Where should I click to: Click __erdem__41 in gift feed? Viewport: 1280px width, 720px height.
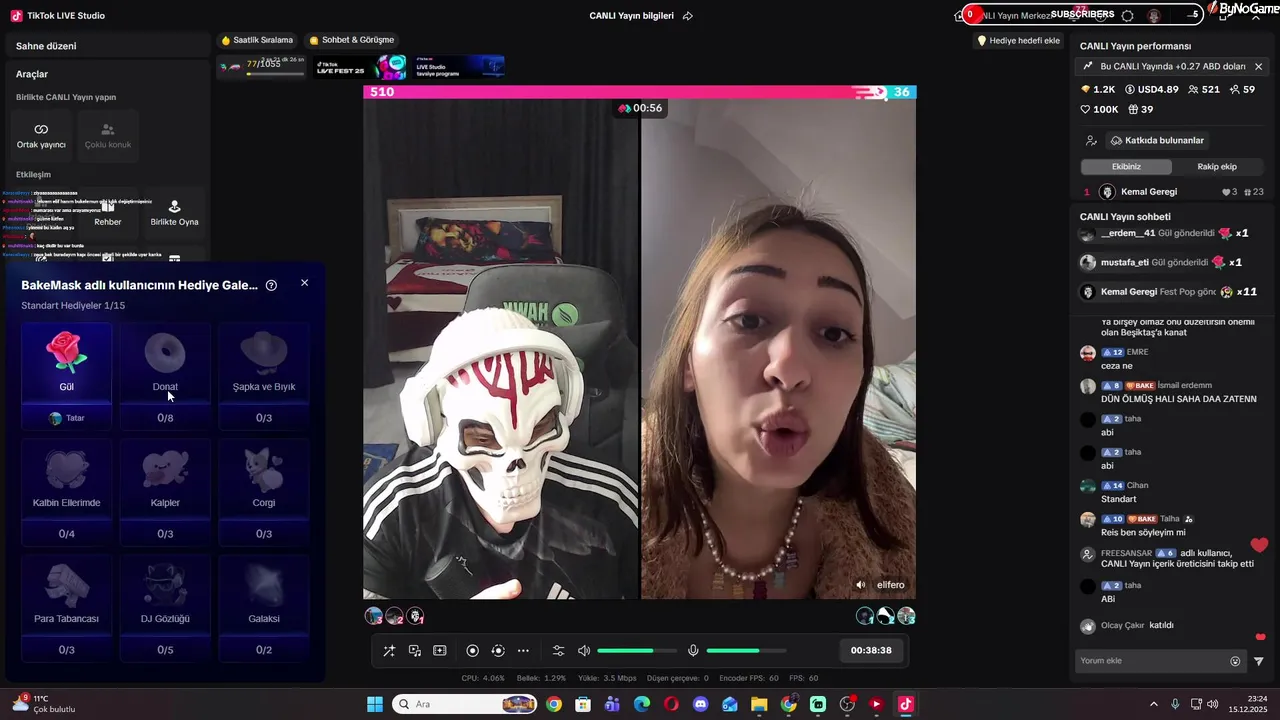pyautogui.click(x=1128, y=233)
